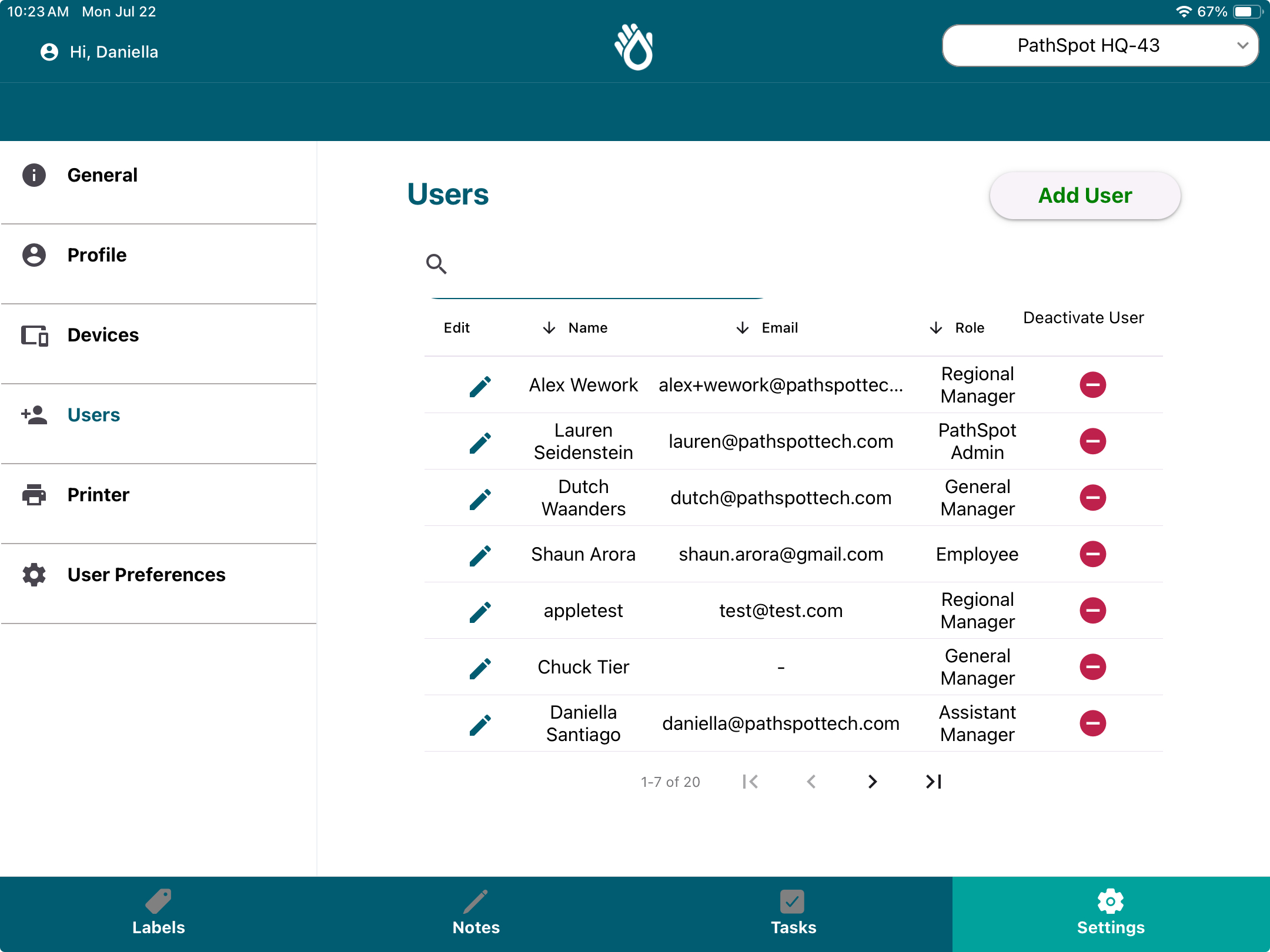Switch to the Labels tab
This screenshot has width=1270, height=952.
[159, 914]
